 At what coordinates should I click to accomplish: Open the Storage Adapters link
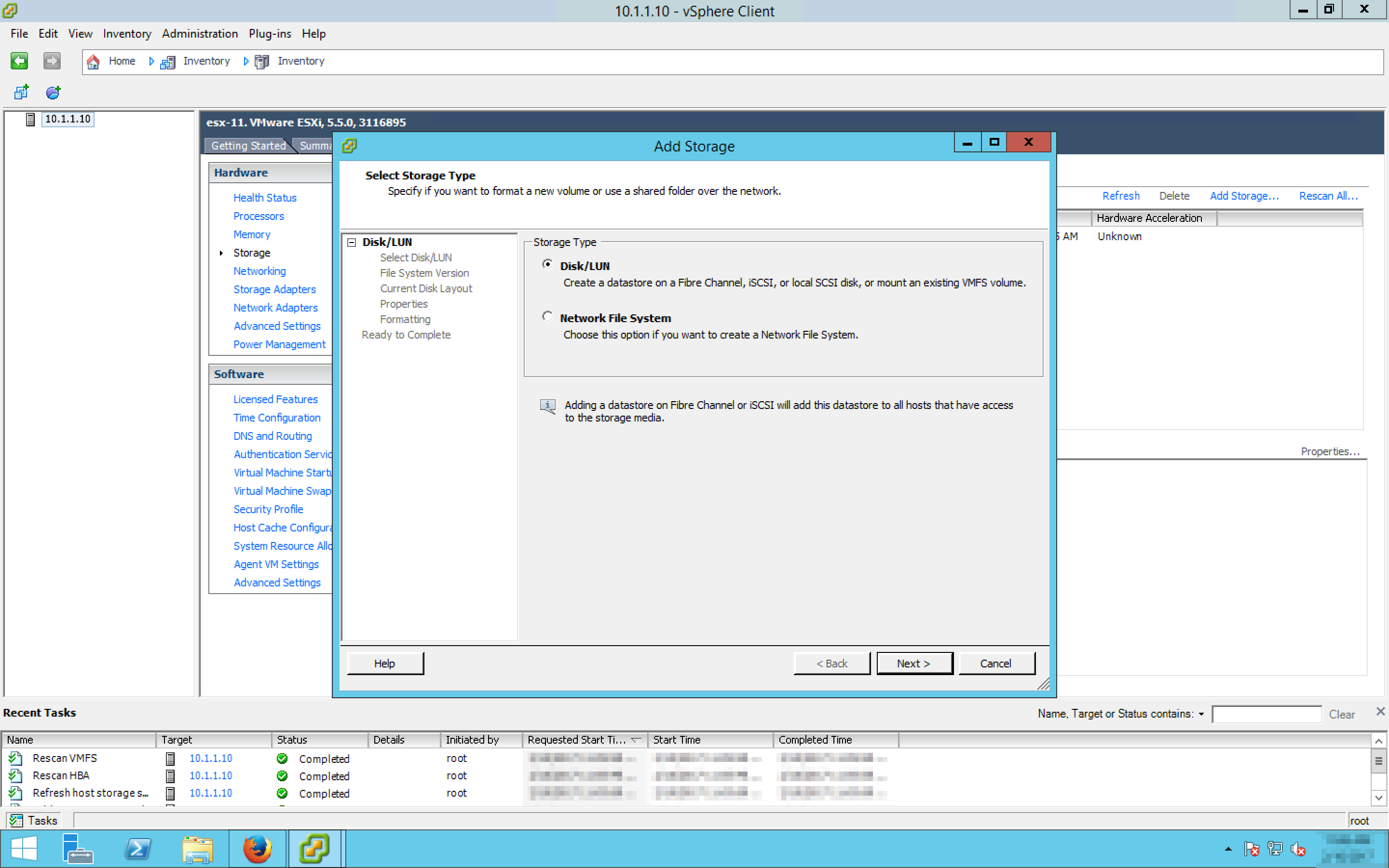[x=274, y=289]
